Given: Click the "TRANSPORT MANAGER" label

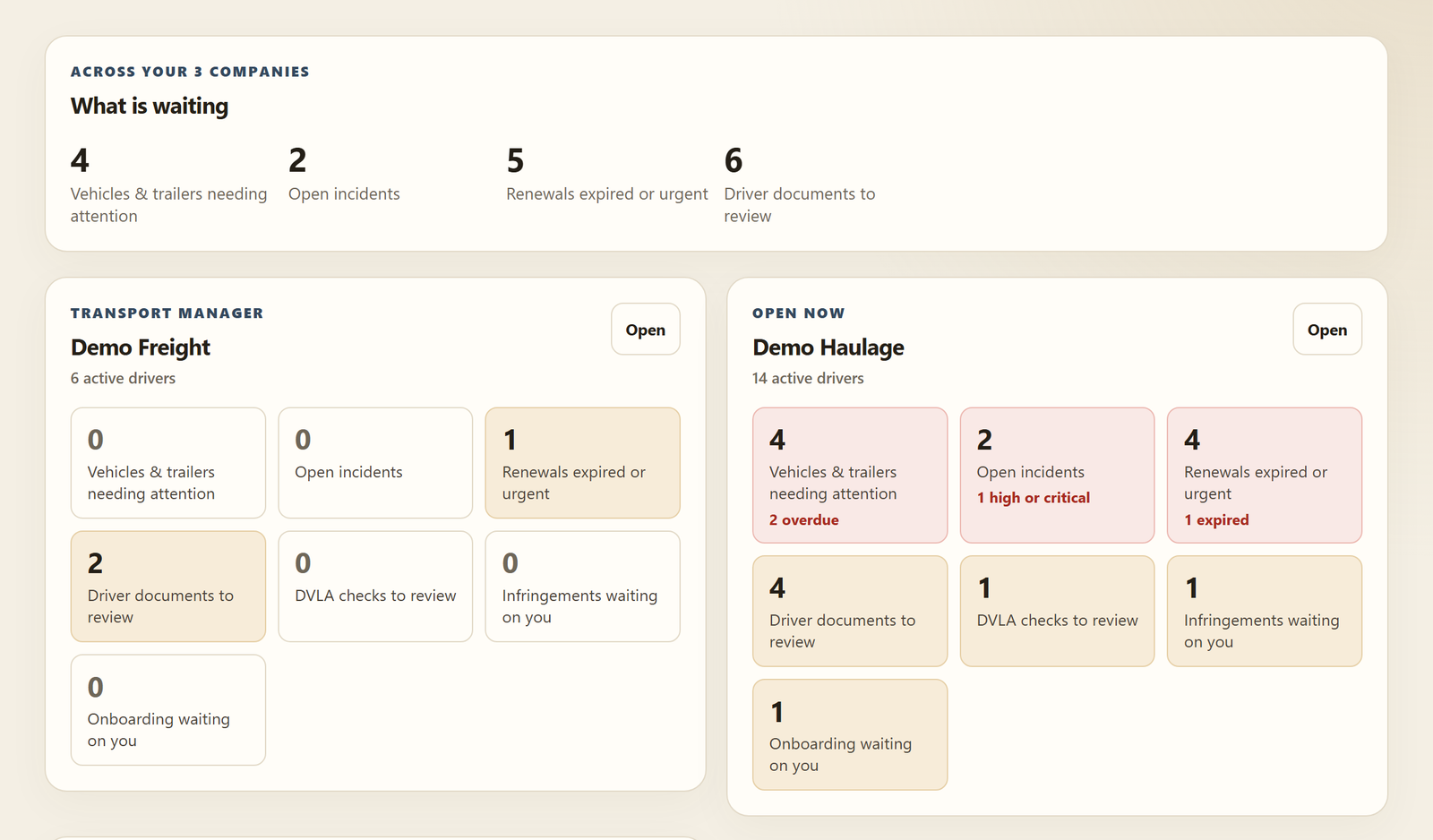Looking at the screenshot, I should 167,313.
